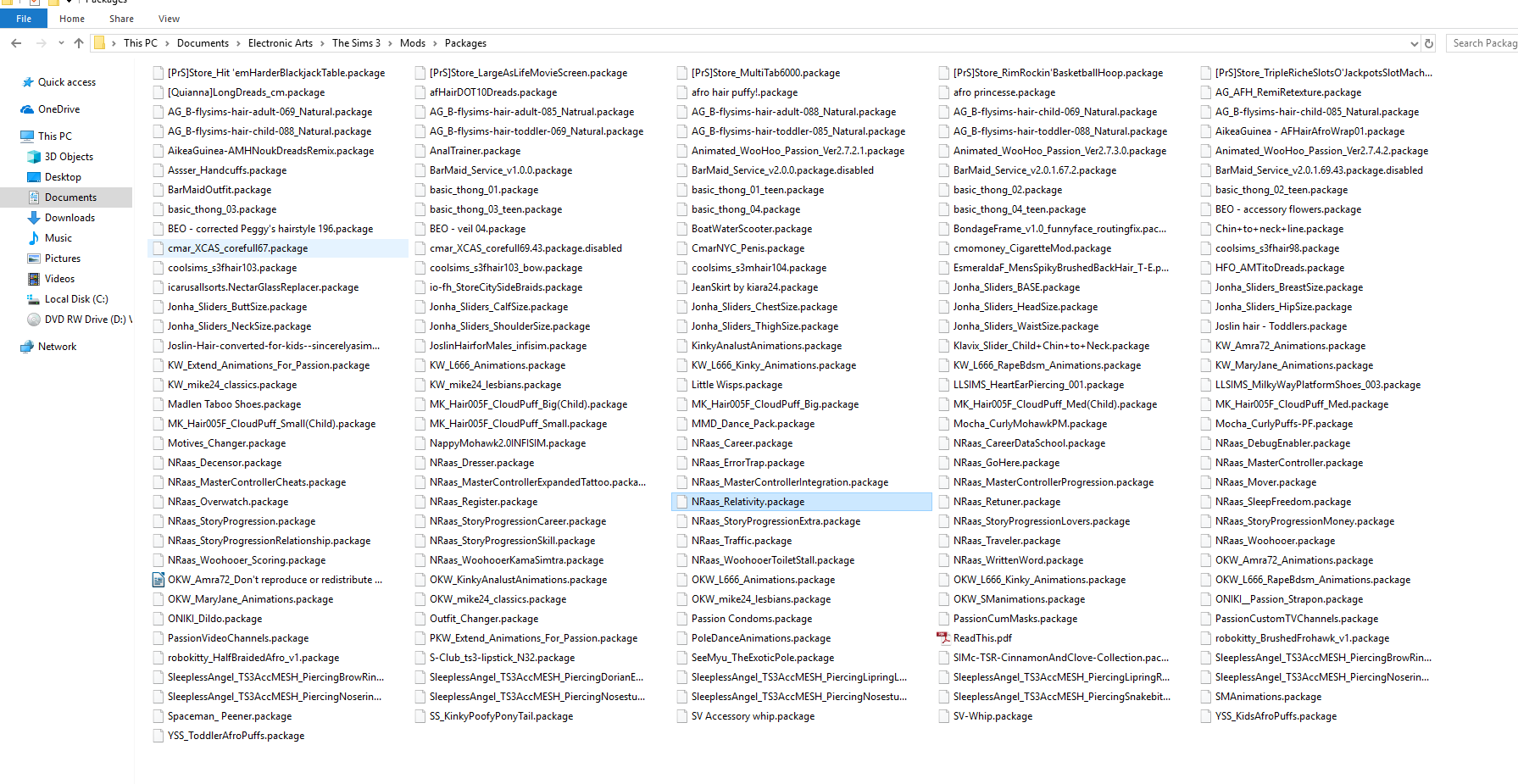Select the Desktop icon in sidebar
The height and width of the screenshot is (784, 1518).
click(x=34, y=177)
